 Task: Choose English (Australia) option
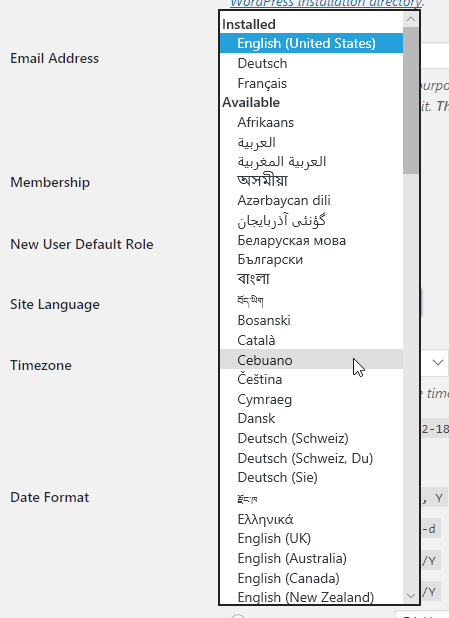(x=311, y=558)
